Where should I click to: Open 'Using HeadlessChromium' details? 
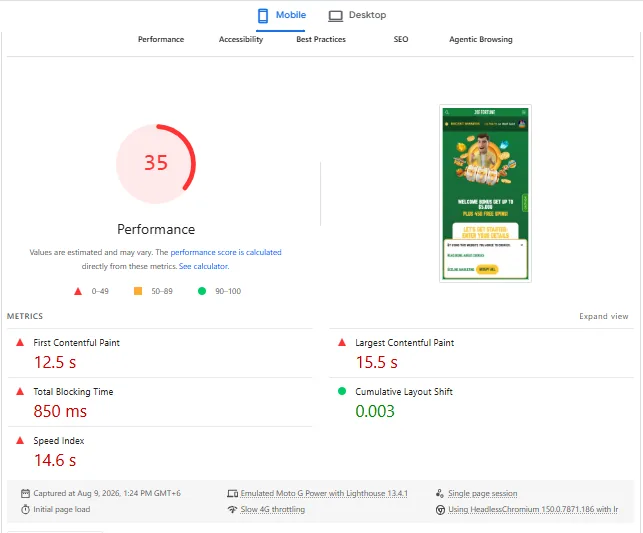[x=533, y=509]
